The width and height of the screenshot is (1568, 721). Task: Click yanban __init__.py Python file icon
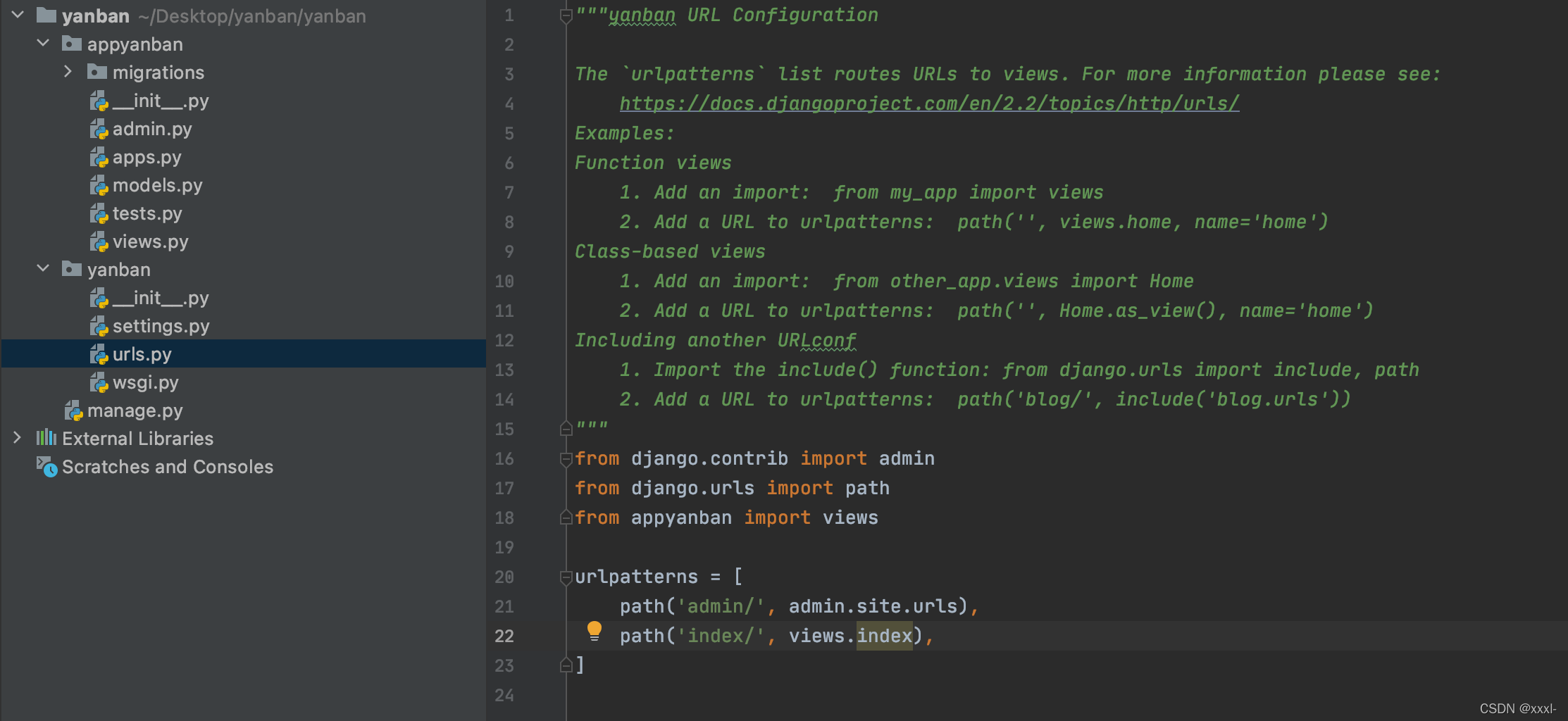coord(99,298)
